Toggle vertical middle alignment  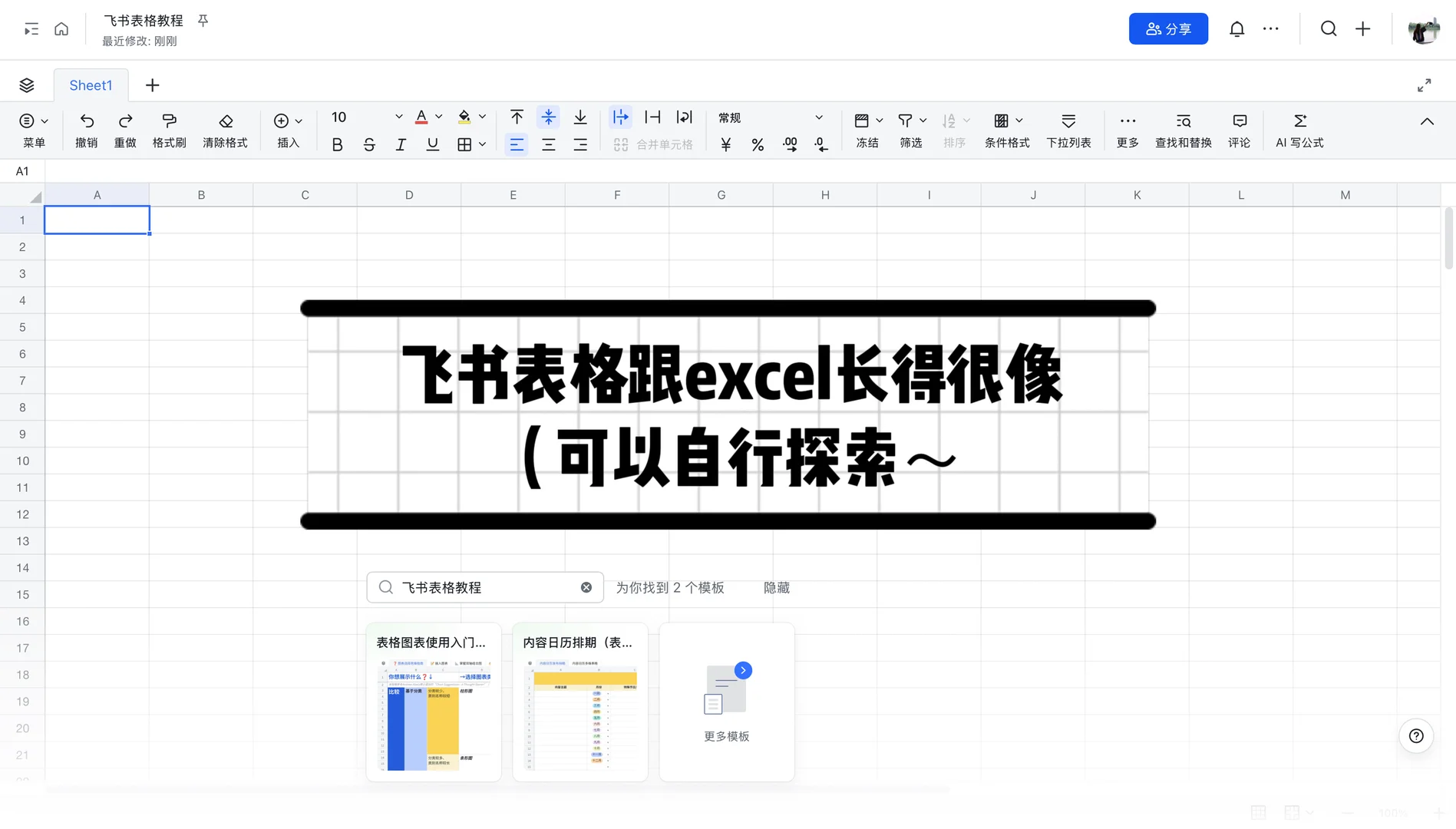click(548, 117)
